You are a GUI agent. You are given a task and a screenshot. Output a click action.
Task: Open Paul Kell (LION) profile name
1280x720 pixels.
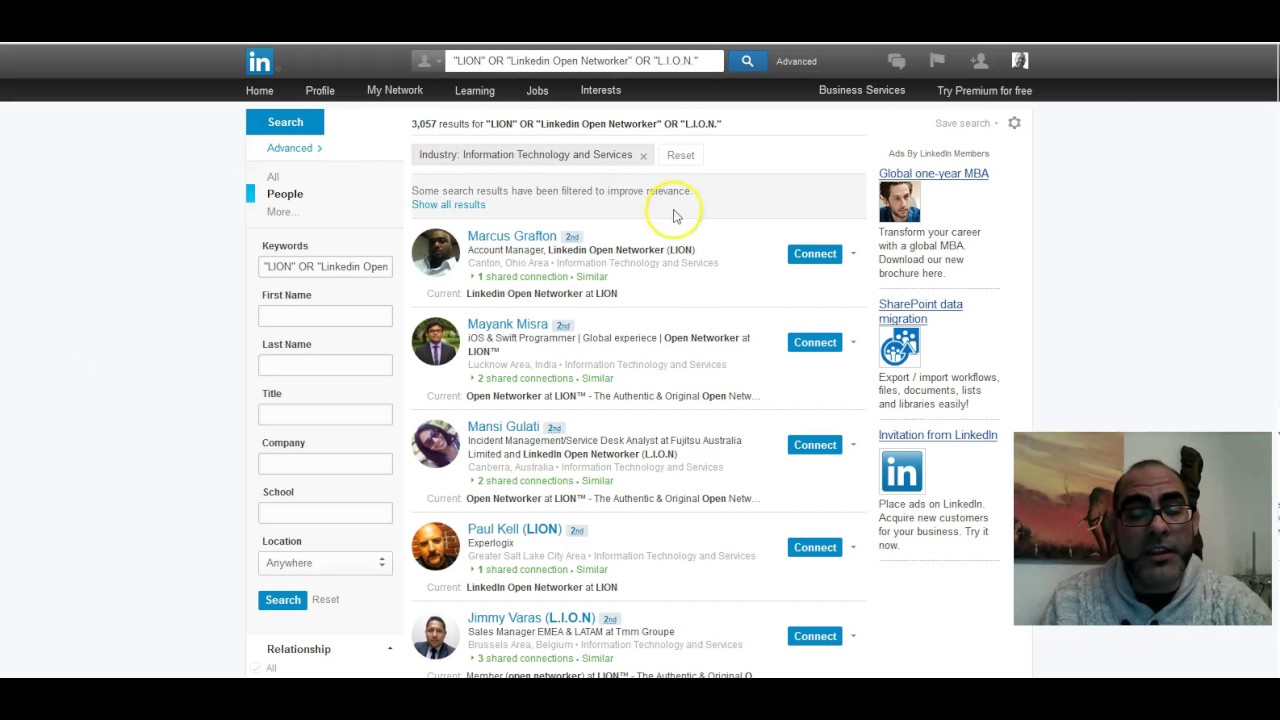click(x=514, y=529)
